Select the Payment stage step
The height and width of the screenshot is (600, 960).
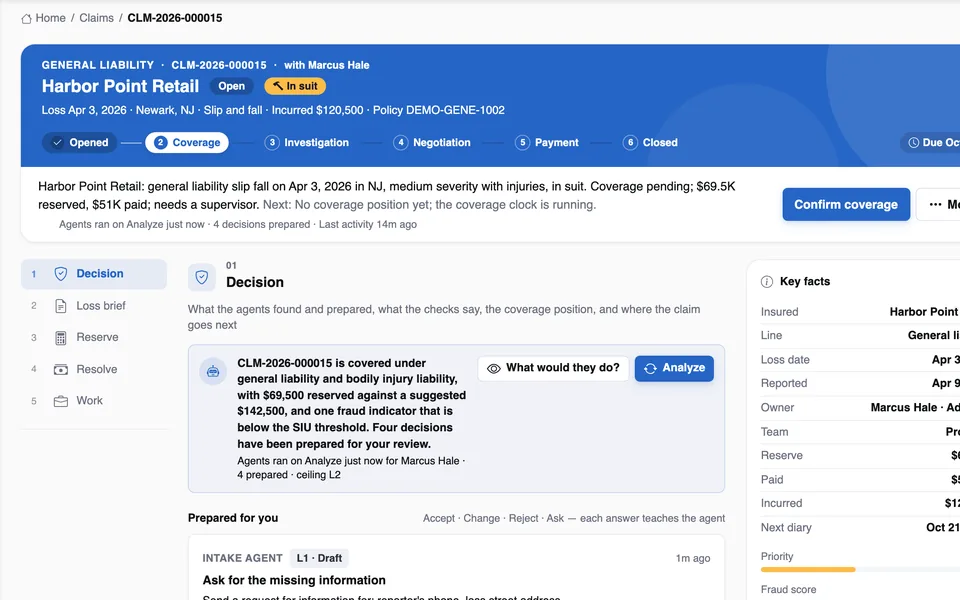coord(547,143)
